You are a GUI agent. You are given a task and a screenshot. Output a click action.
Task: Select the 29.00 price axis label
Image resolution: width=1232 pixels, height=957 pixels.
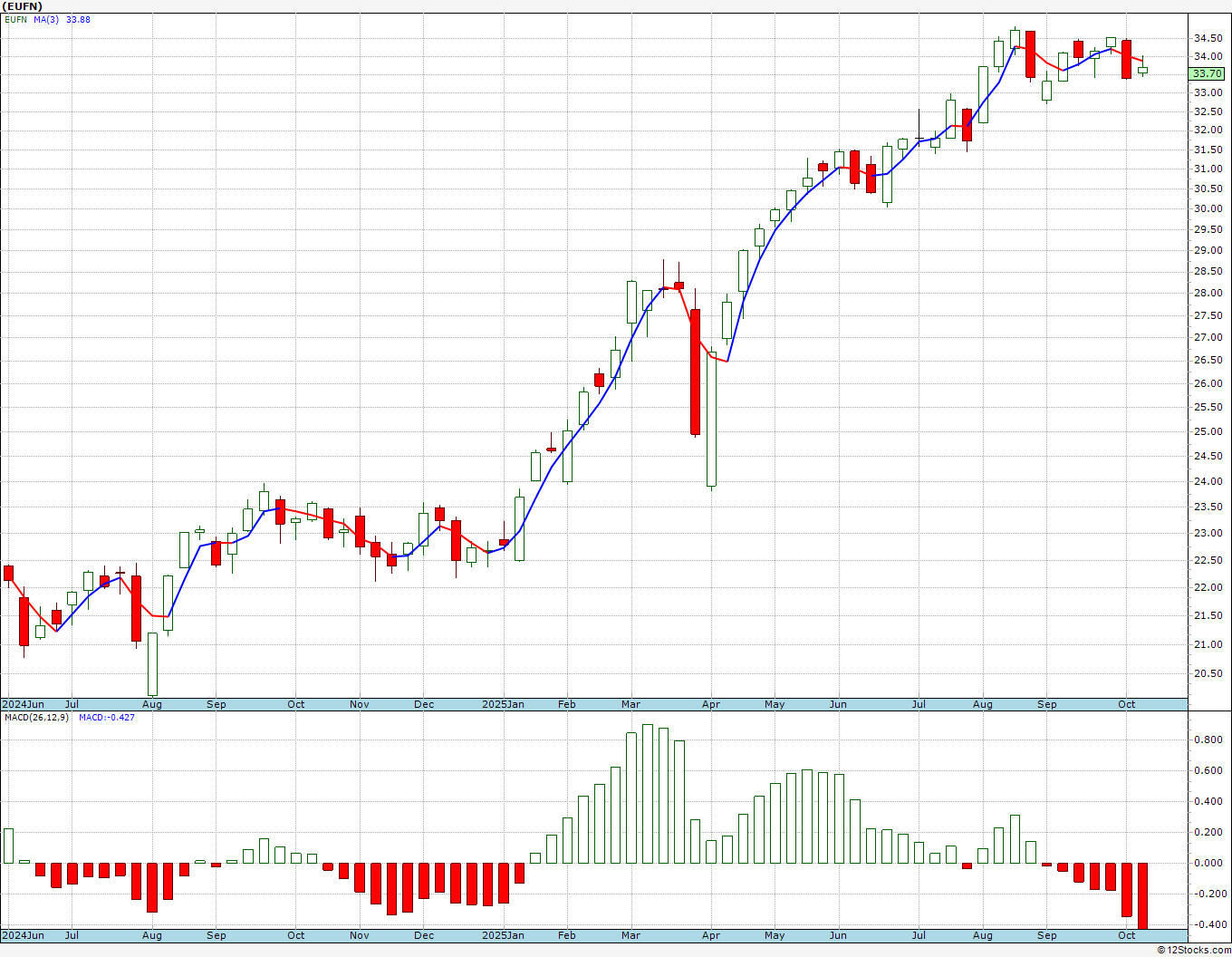pyautogui.click(x=1208, y=251)
